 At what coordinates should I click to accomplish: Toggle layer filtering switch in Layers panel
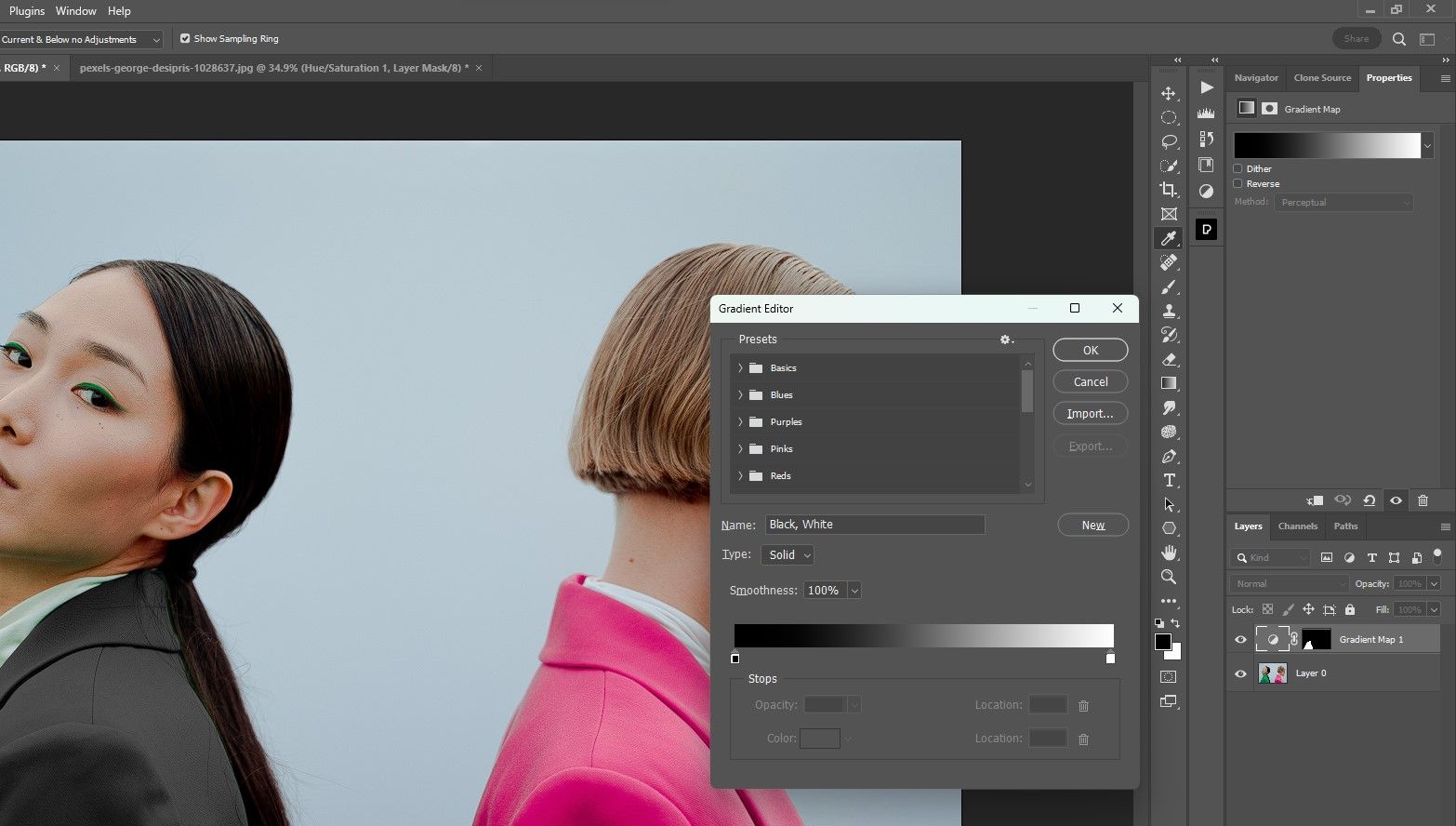click(x=1437, y=555)
